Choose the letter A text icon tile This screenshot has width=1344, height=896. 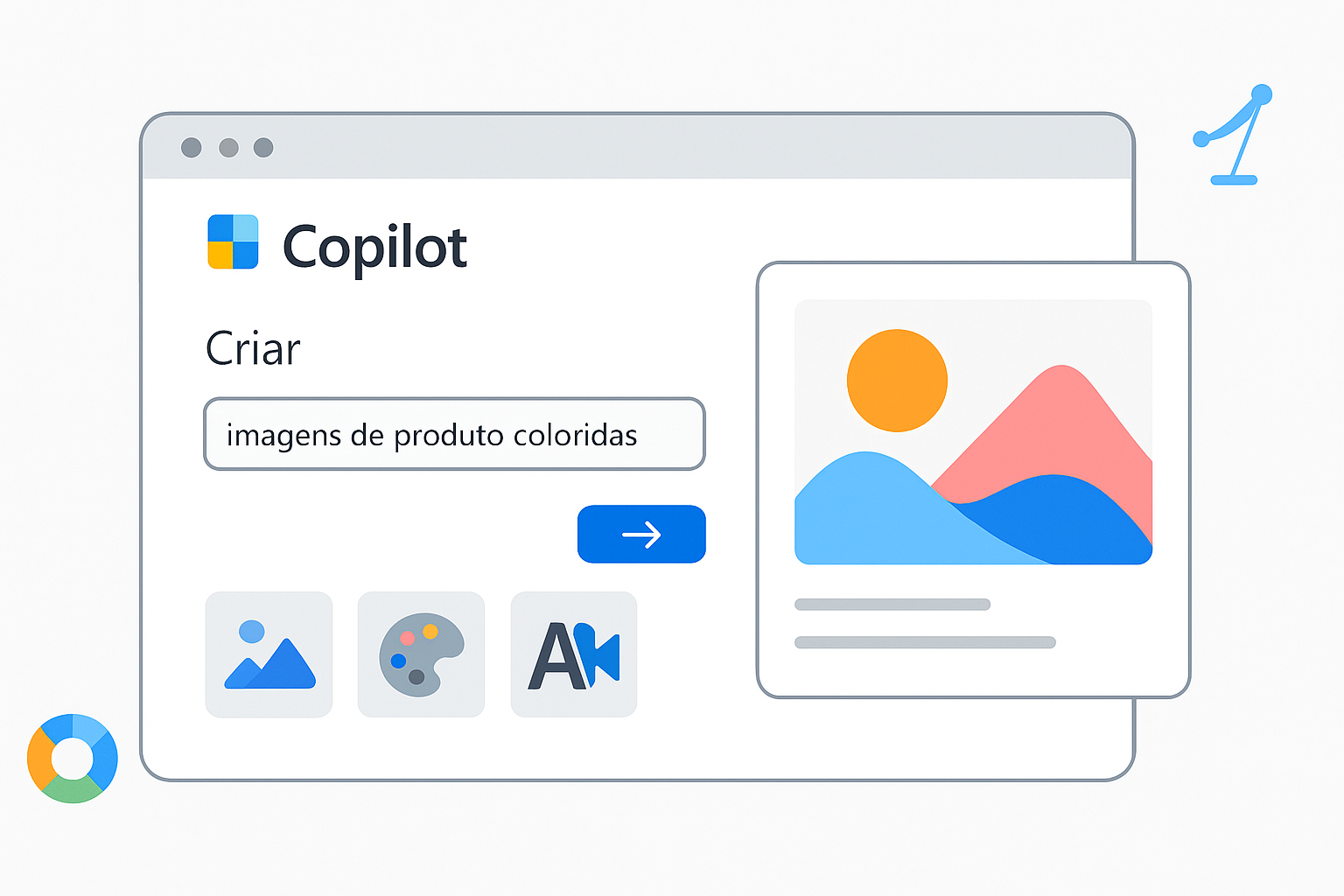pyautogui.click(x=574, y=654)
